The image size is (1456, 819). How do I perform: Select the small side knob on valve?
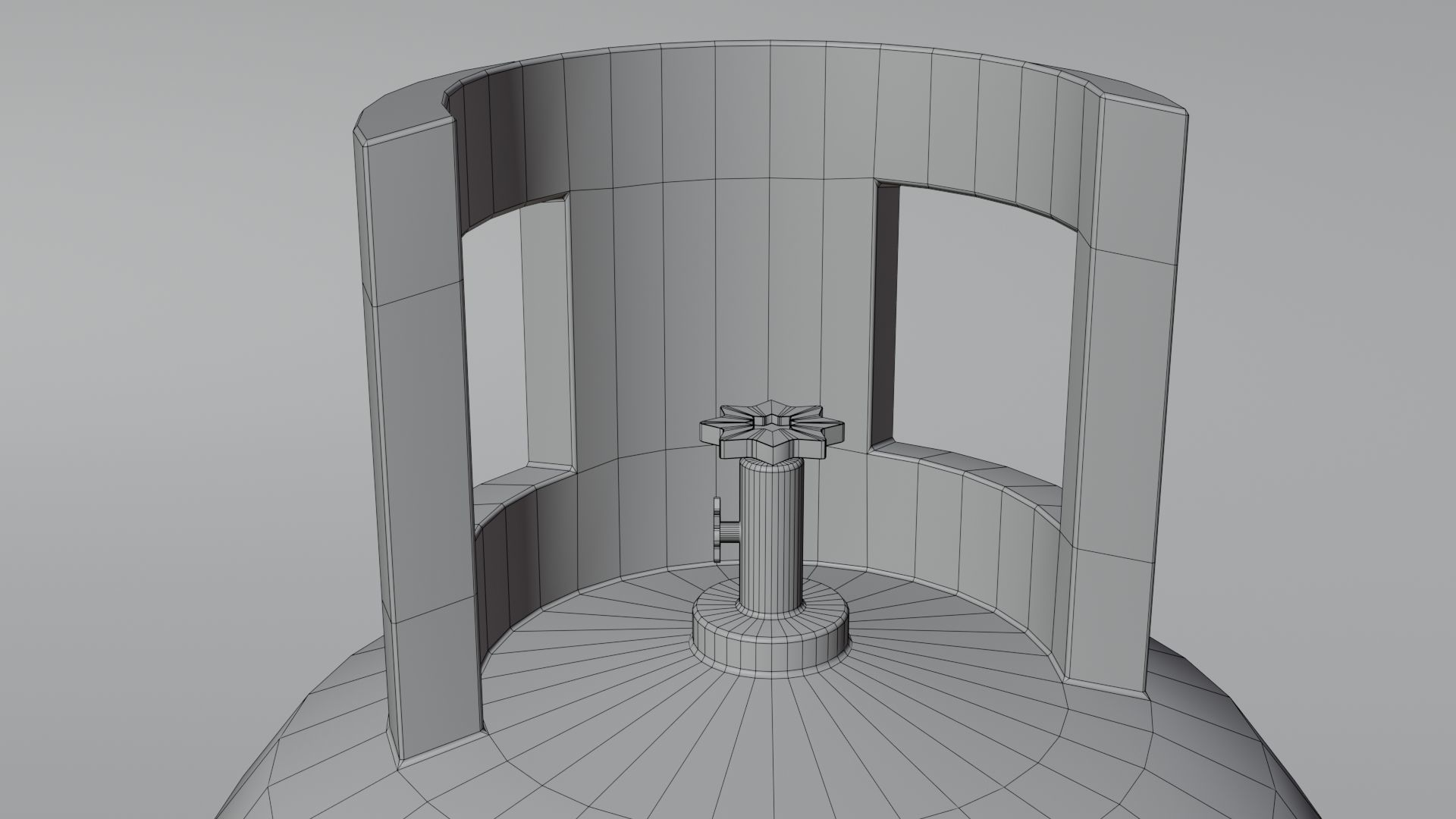[x=717, y=530]
